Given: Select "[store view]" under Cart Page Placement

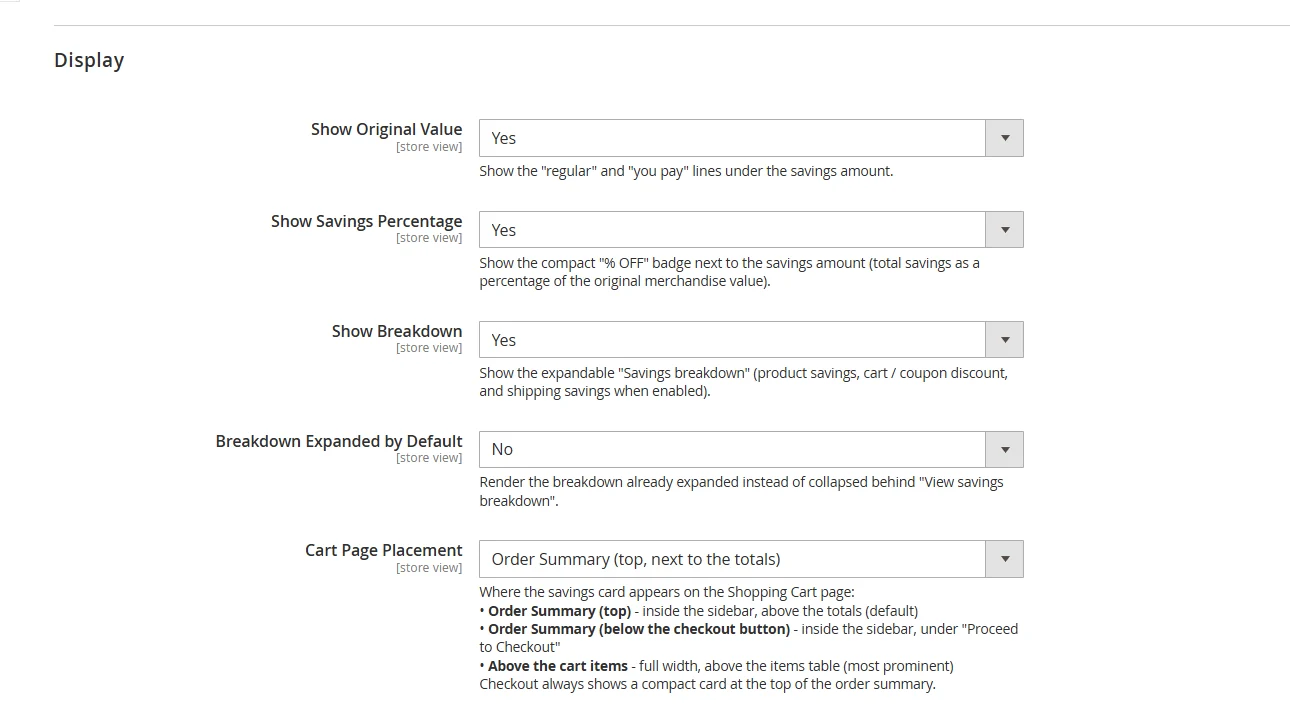Looking at the screenshot, I should (x=429, y=568).
